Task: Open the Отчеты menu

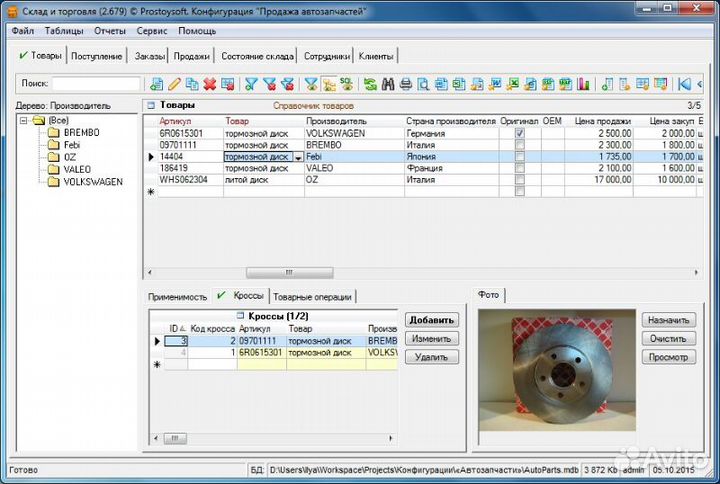Action: click(x=110, y=31)
